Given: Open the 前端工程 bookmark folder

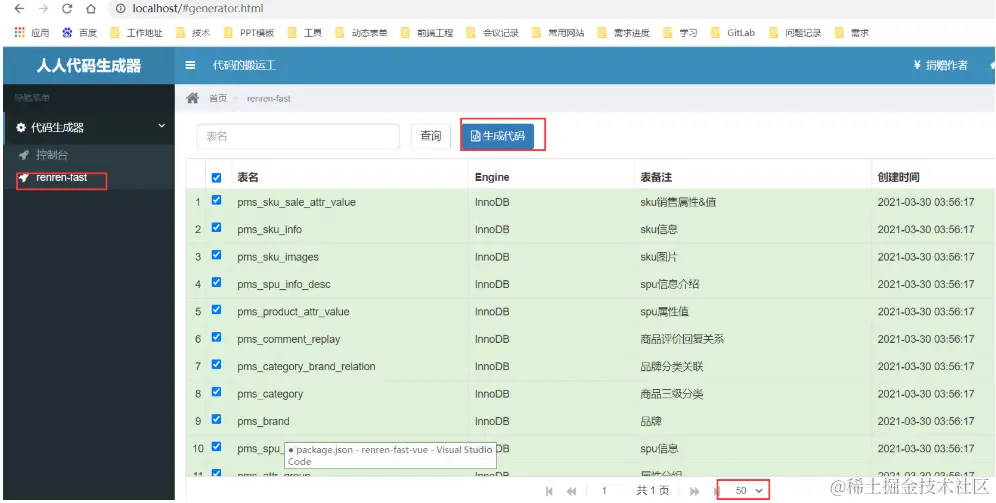Looking at the screenshot, I should click(x=427, y=33).
